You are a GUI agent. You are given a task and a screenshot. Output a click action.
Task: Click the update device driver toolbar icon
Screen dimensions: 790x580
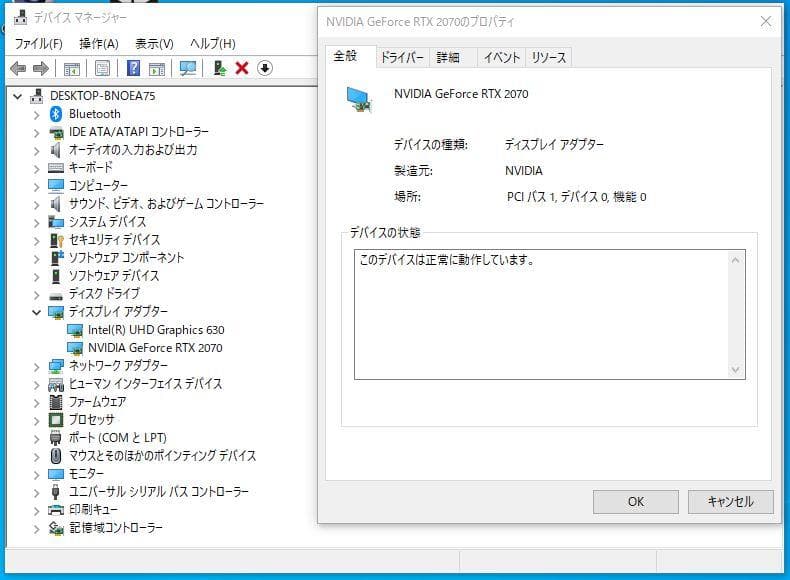click(x=220, y=68)
